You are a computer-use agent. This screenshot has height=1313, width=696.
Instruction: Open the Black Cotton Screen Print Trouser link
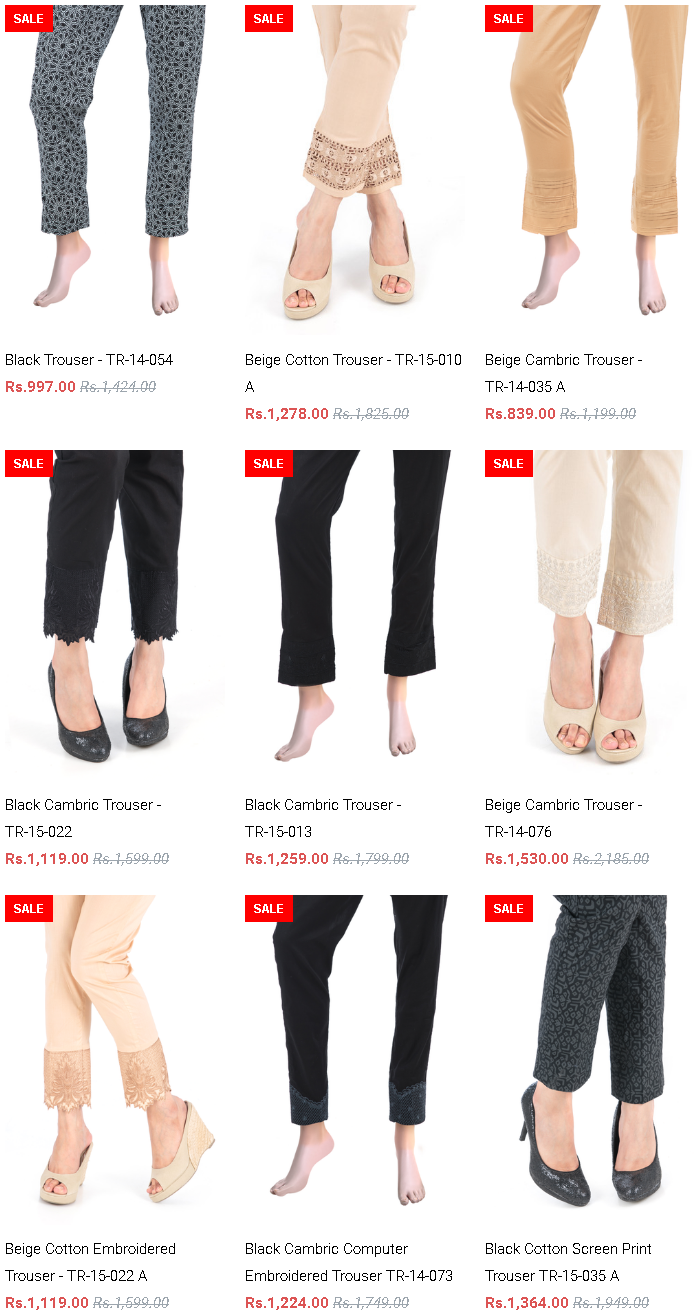coord(568,1262)
